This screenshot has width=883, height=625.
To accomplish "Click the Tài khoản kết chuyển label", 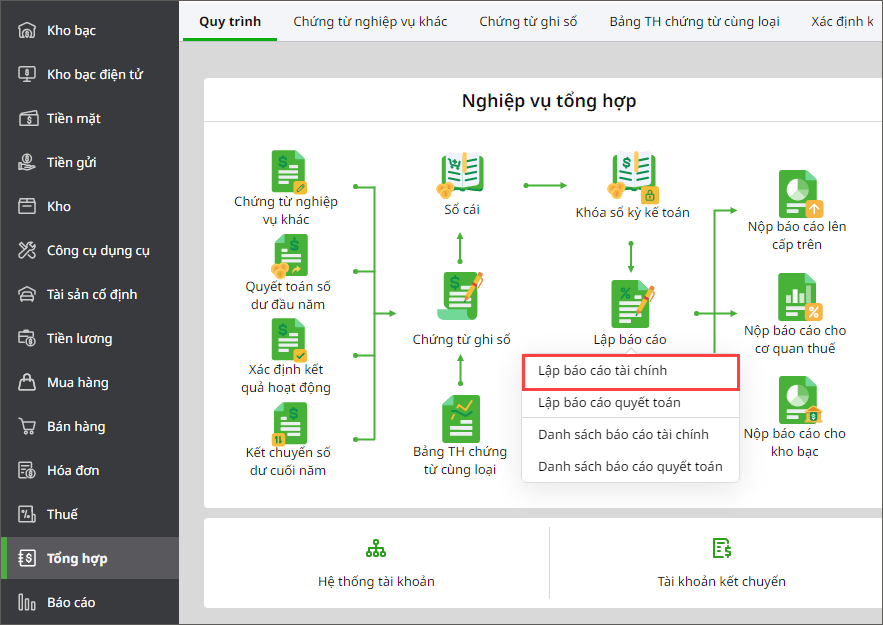I will 721,582.
